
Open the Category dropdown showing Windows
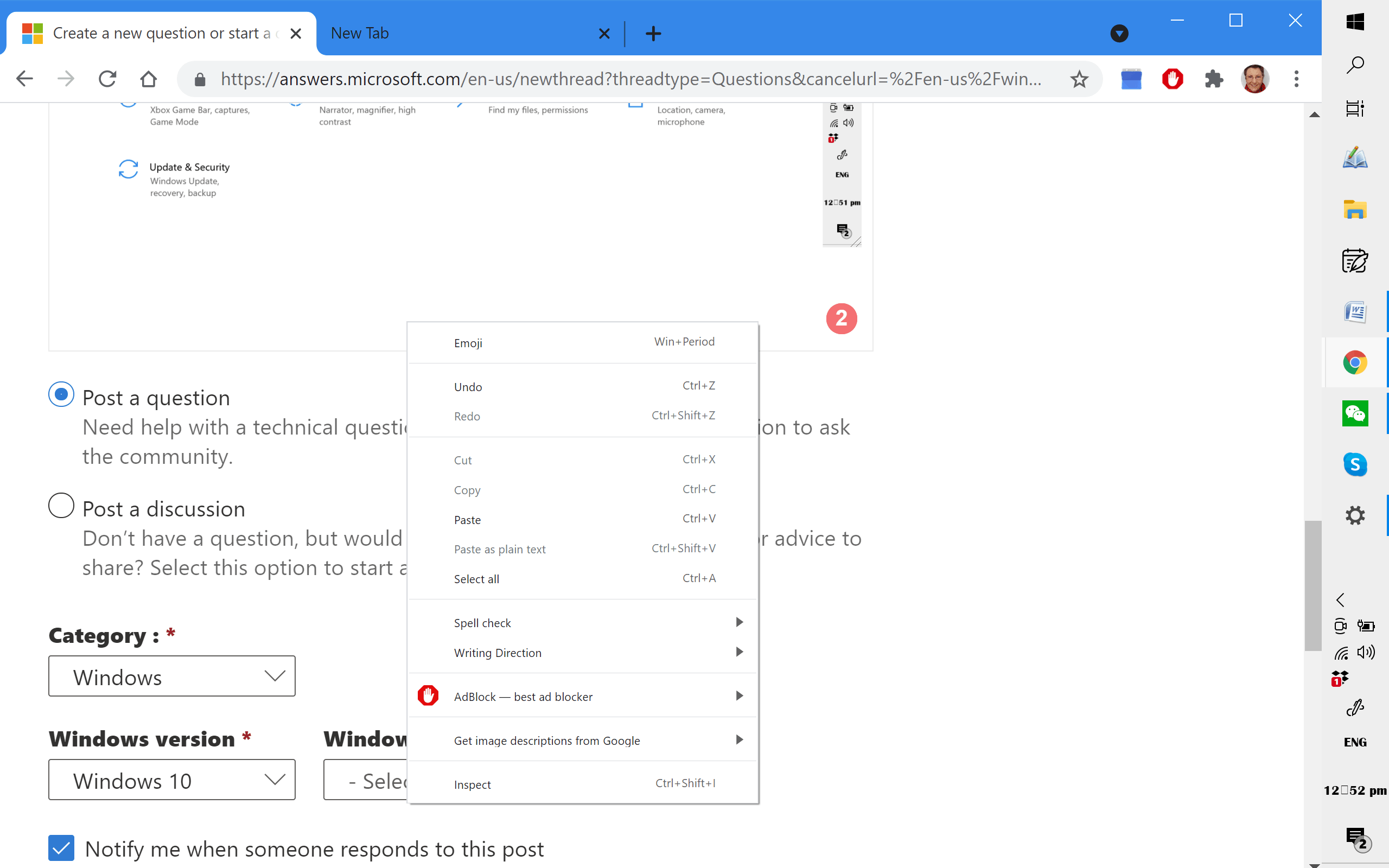click(171, 676)
